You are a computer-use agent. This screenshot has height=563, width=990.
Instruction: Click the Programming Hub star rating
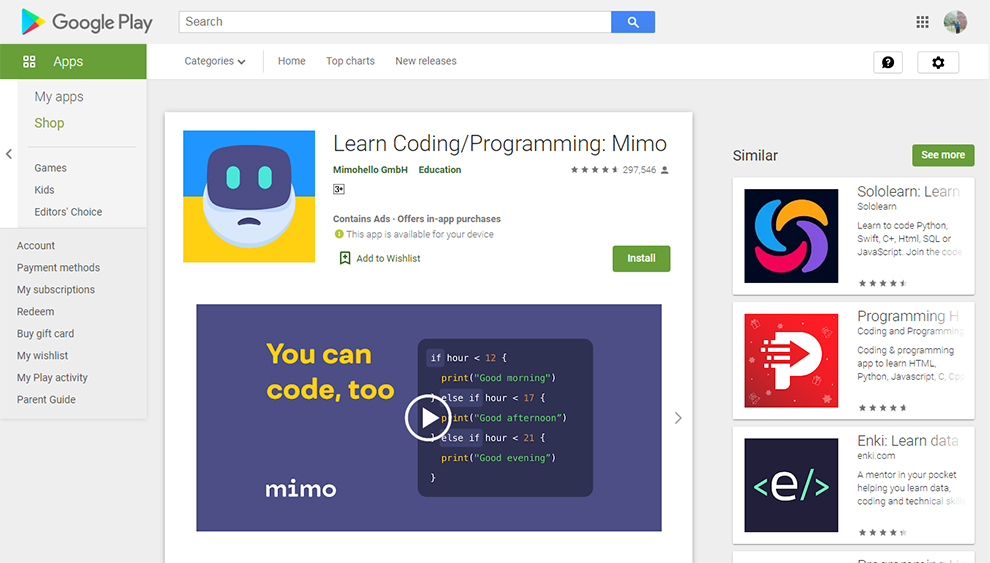click(x=882, y=408)
